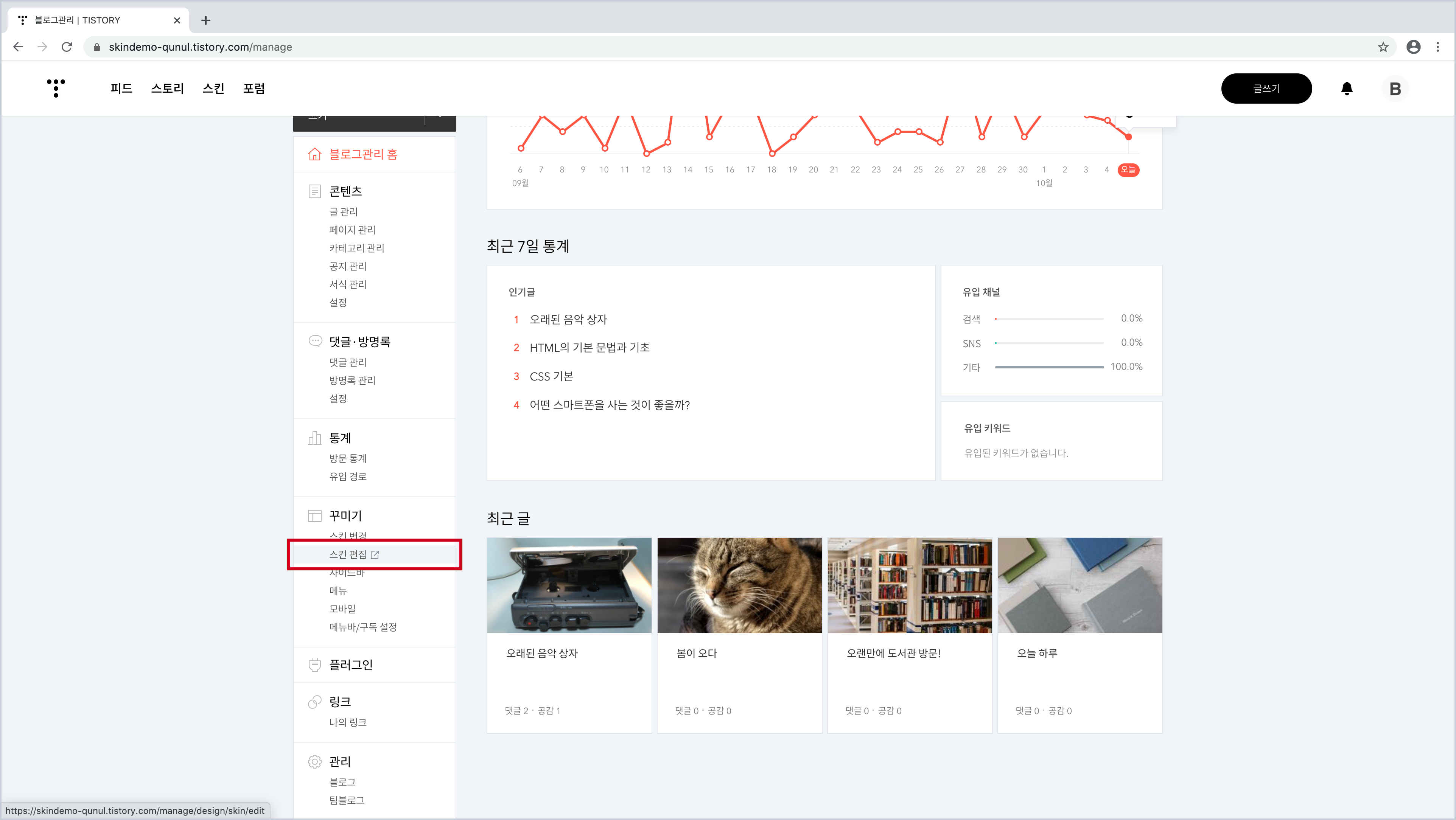Image resolution: width=1456 pixels, height=820 pixels.
Task: Open the 포럼 top menu
Action: [x=254, y=88]
